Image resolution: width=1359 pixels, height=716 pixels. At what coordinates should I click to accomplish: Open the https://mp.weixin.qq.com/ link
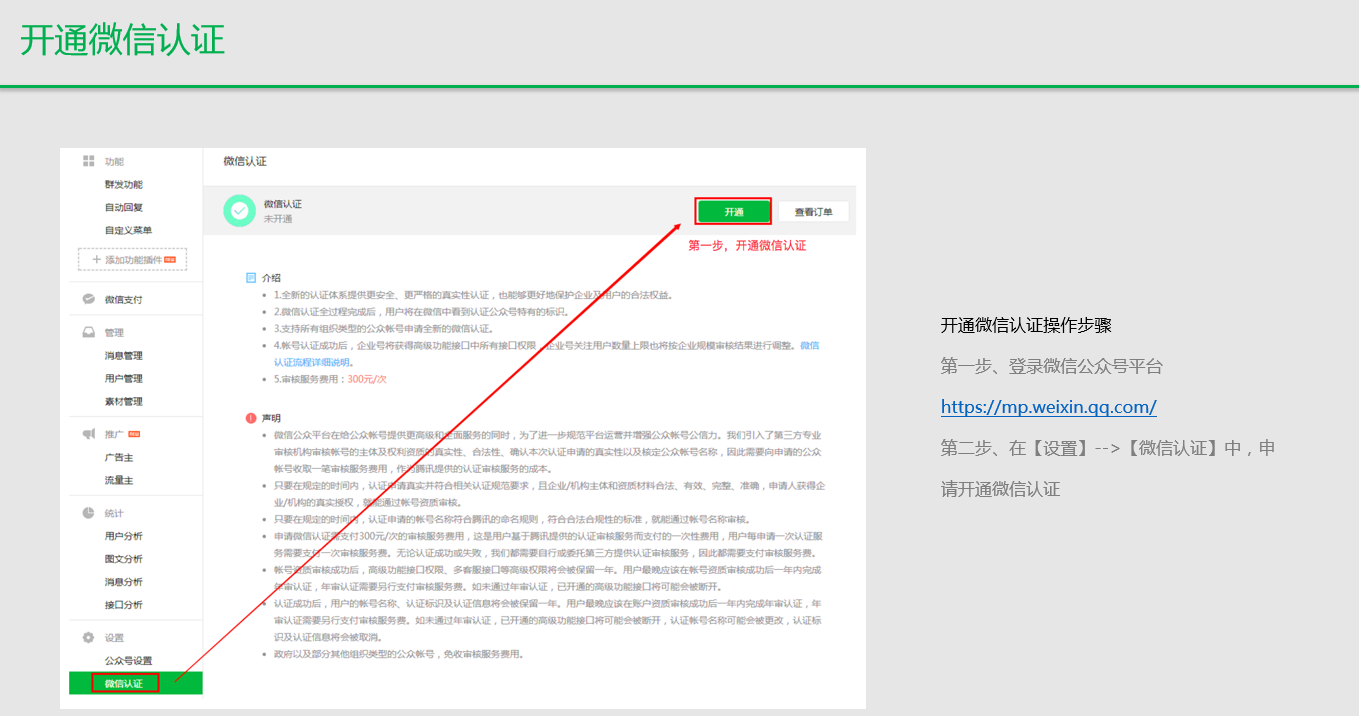tap(1049, 407)
